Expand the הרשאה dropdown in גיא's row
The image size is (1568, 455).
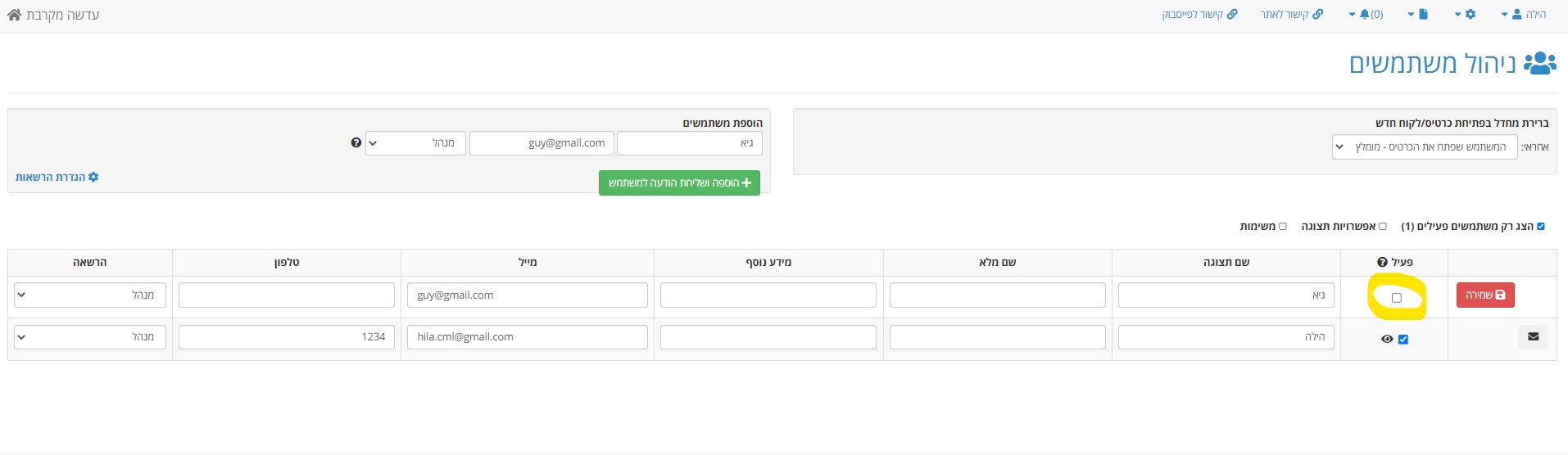tap(90, 295)
